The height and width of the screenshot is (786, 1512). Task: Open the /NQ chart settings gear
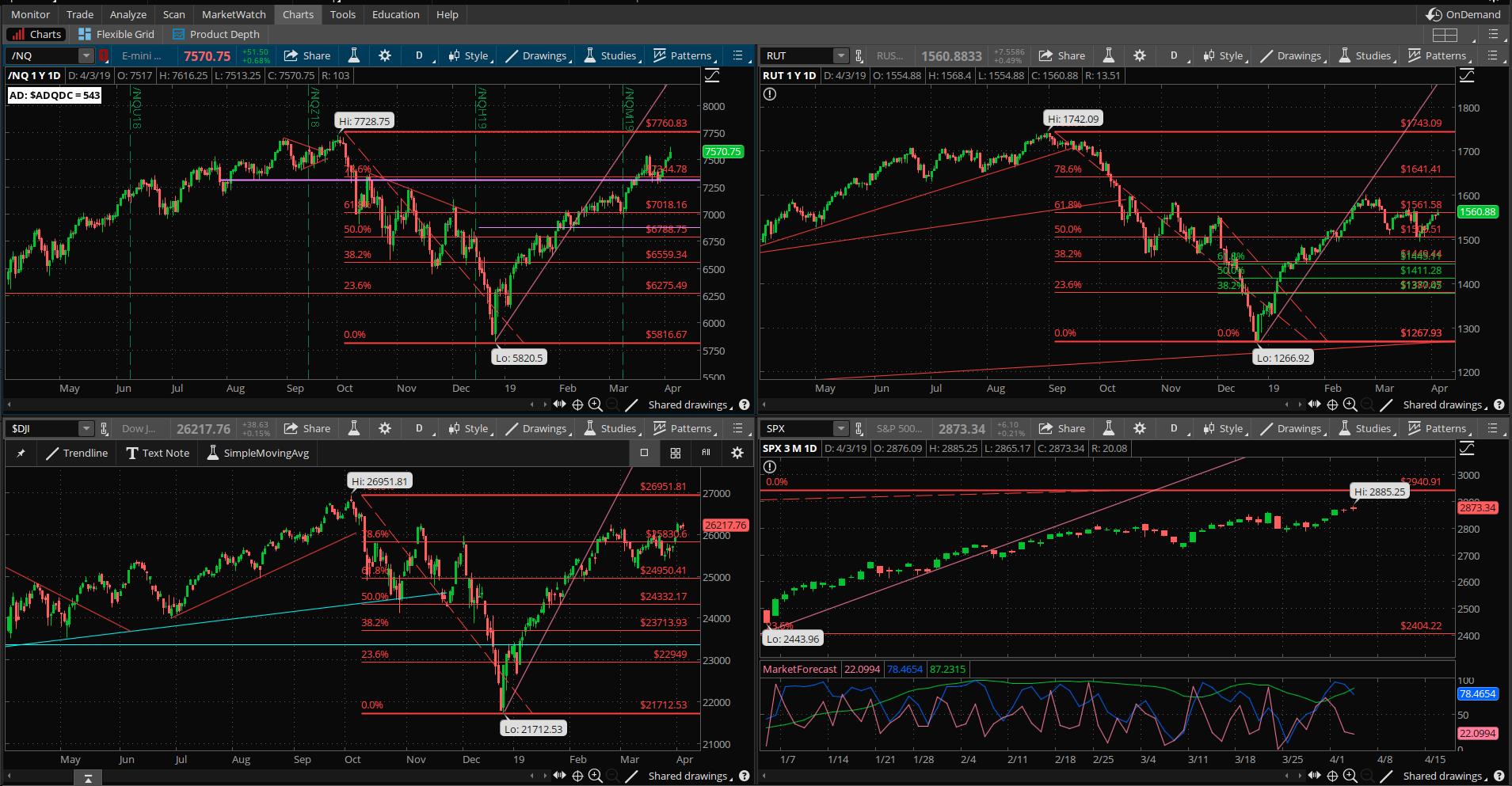pyautogui.click(x=385, y=55)
